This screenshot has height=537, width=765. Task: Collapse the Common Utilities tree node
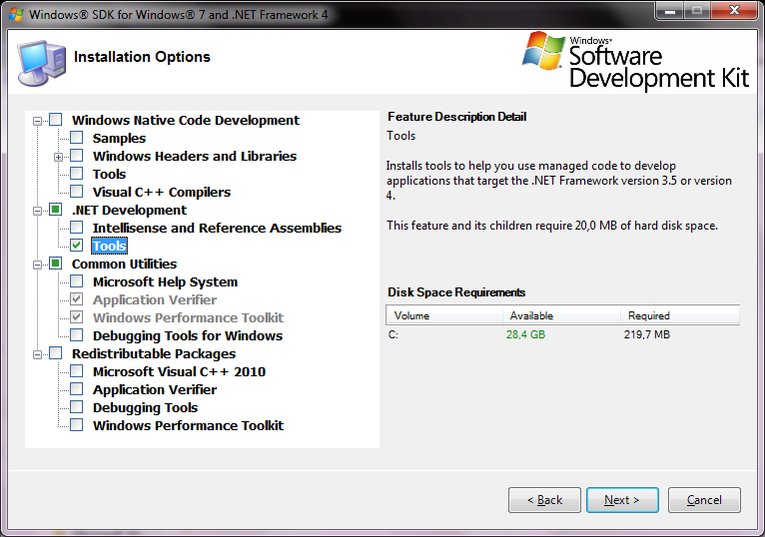37,265
